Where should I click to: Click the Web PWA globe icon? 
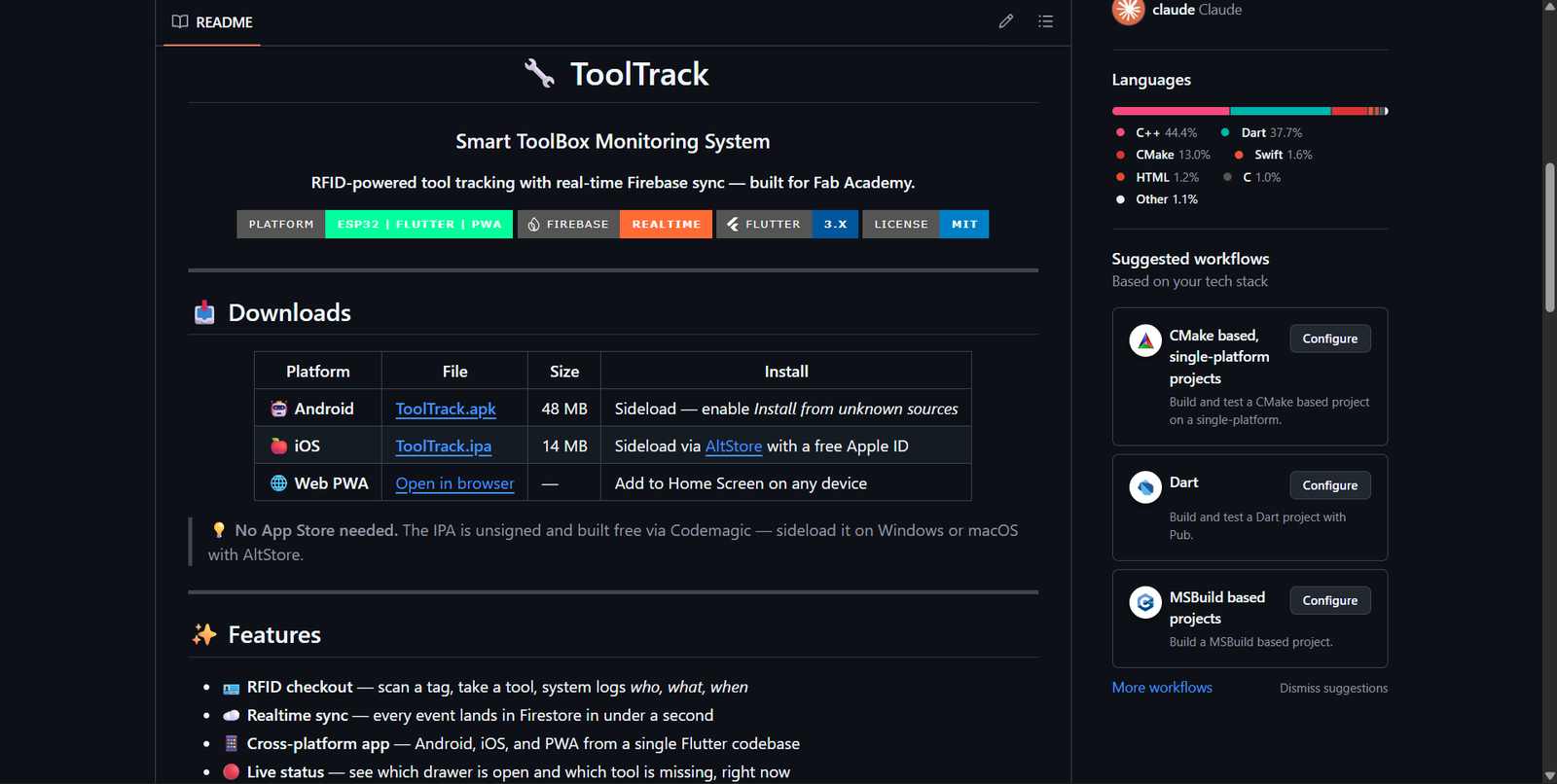point(279,483)
